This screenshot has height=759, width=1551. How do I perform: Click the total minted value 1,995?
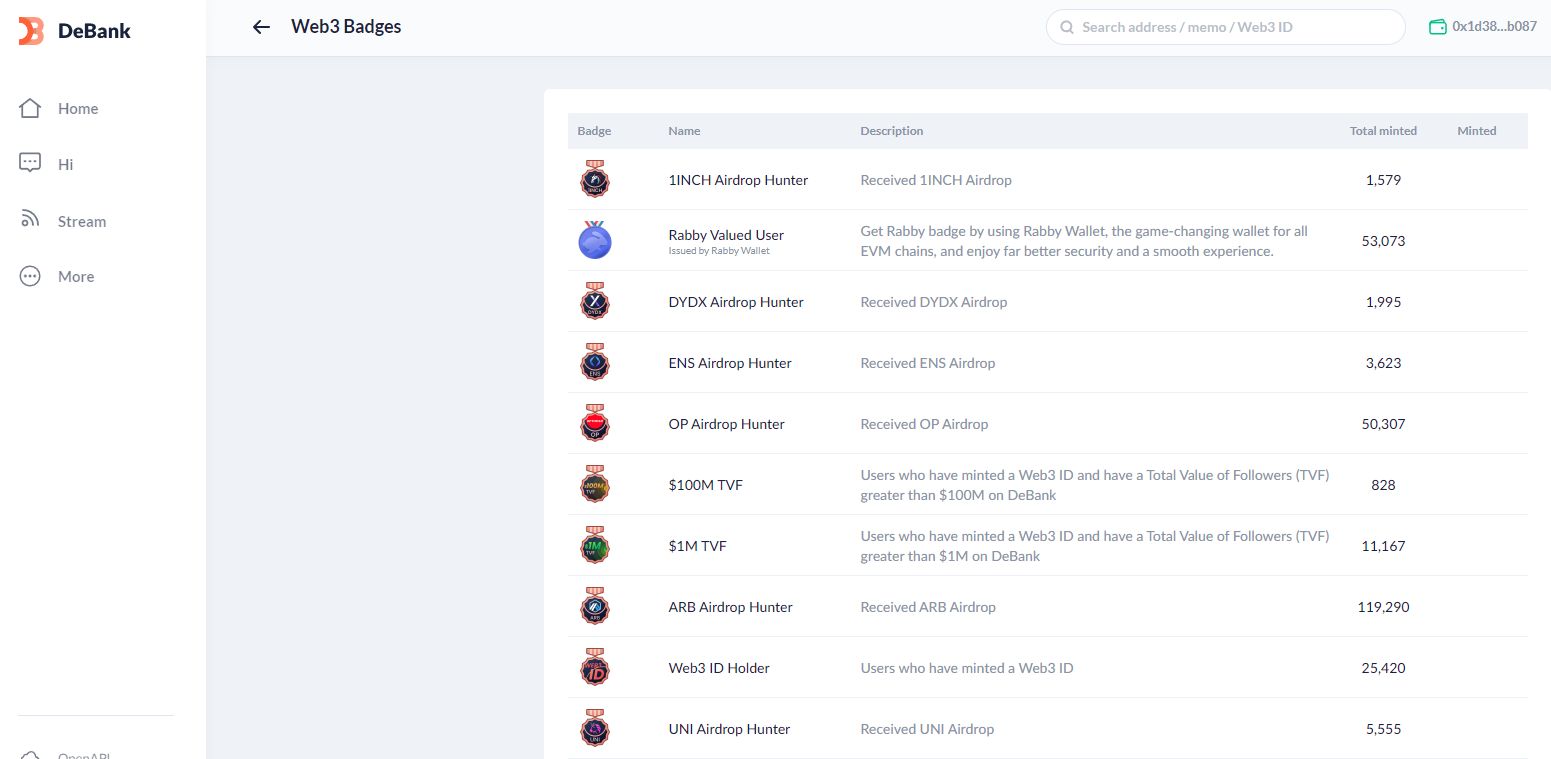click(x=1383, y=302)
